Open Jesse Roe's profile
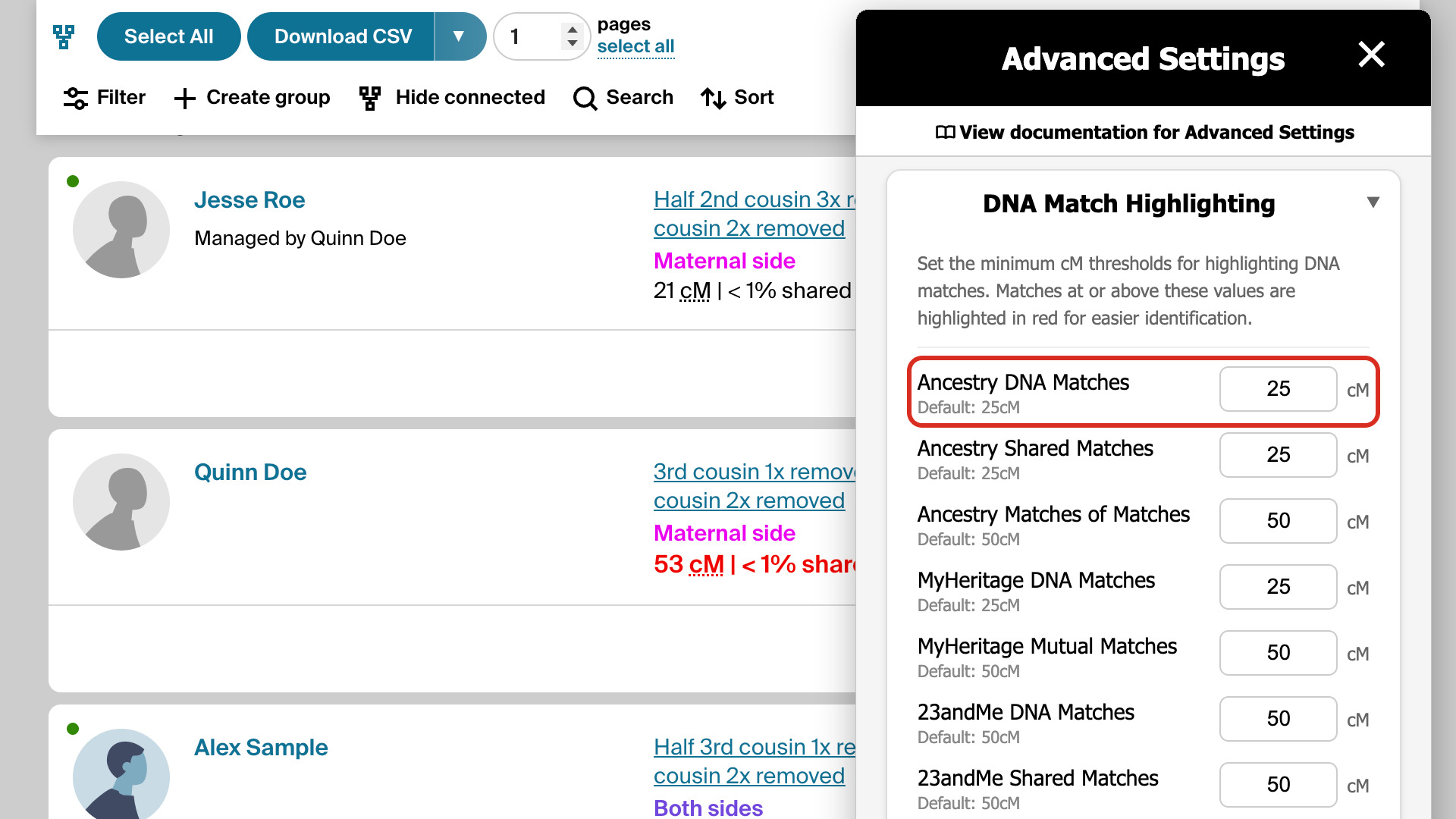 pyautogui.click(x=249, y=200)
